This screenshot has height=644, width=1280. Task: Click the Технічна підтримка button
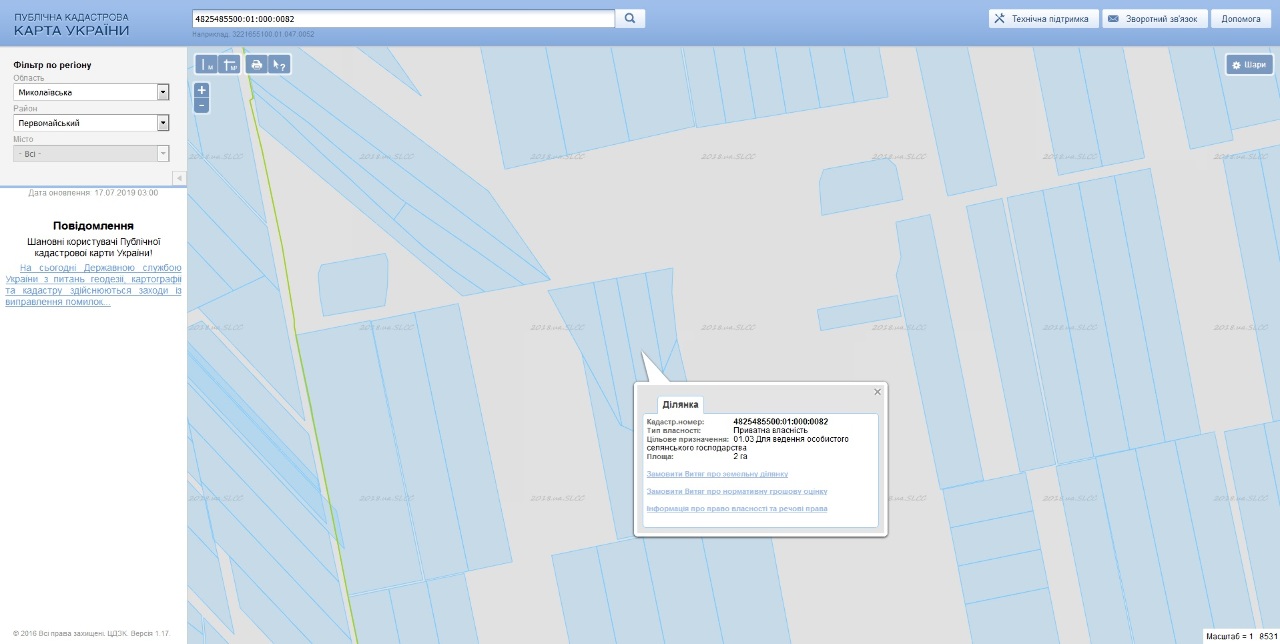[1042, 19]
